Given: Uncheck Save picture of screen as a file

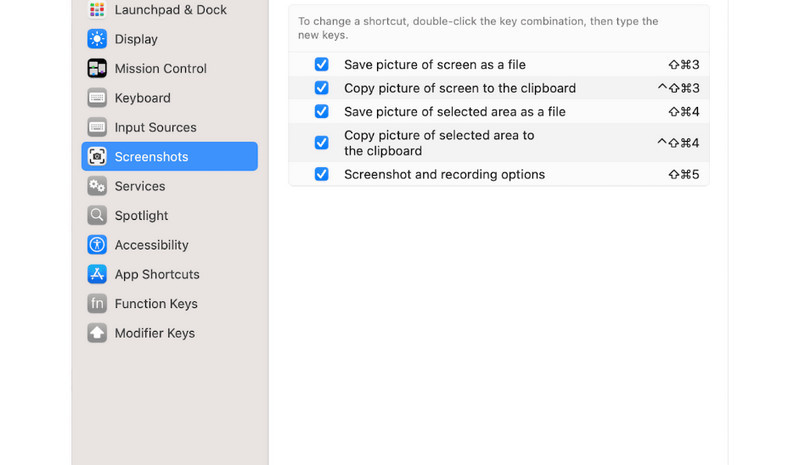Looking at the screenshot, I should (x=321, y=64).
